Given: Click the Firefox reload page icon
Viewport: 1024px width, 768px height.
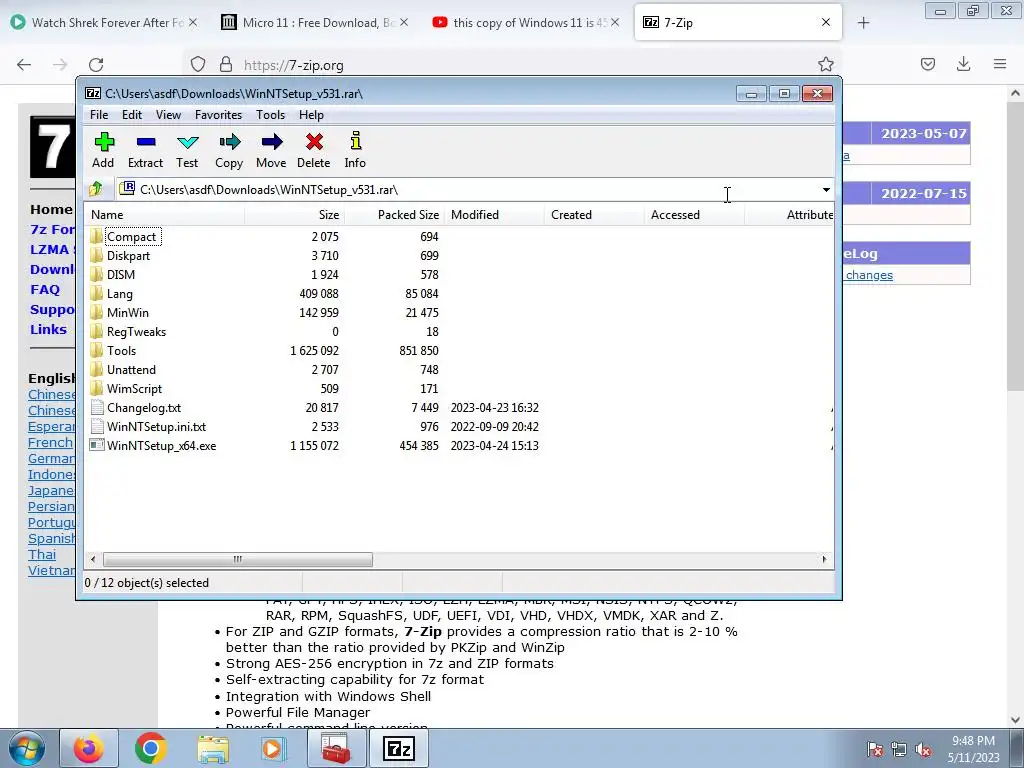Looking at the screenshot, I should coord(96,64).
